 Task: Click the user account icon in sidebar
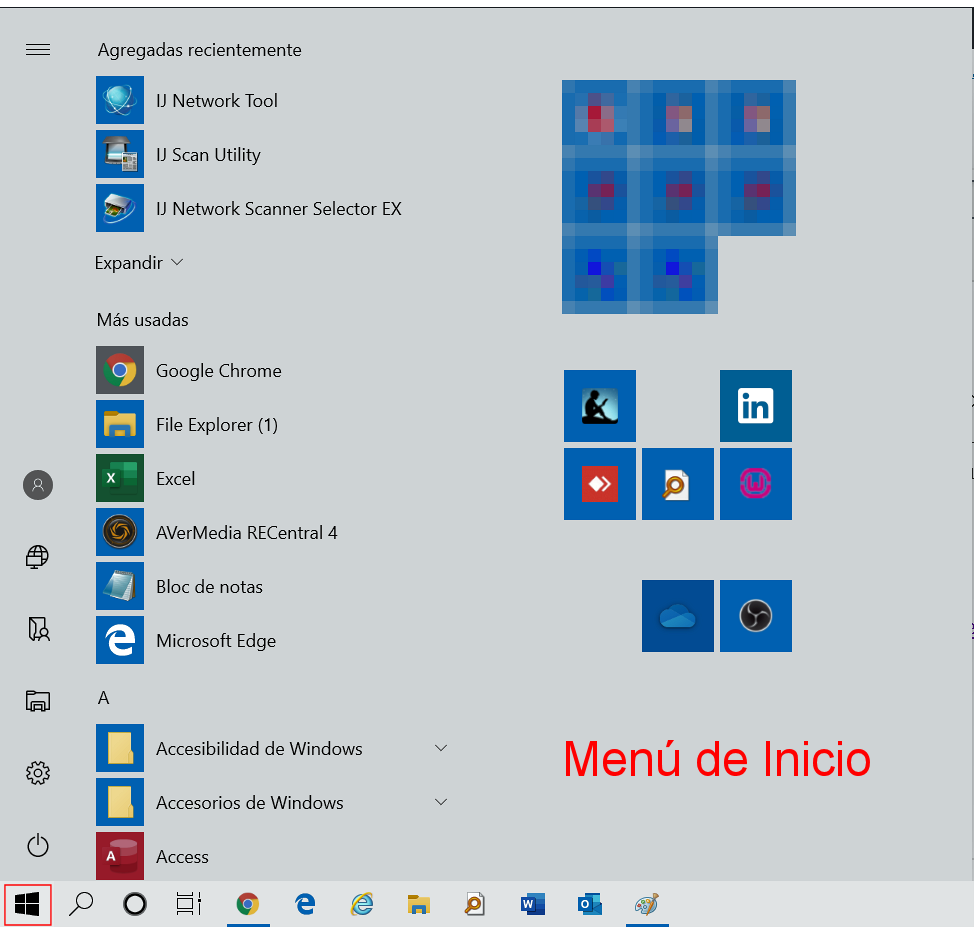[x=38, y=485]
